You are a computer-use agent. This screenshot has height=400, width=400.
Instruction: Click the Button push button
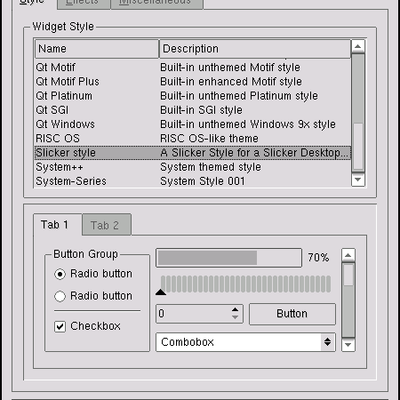click(x=292, y=314)
